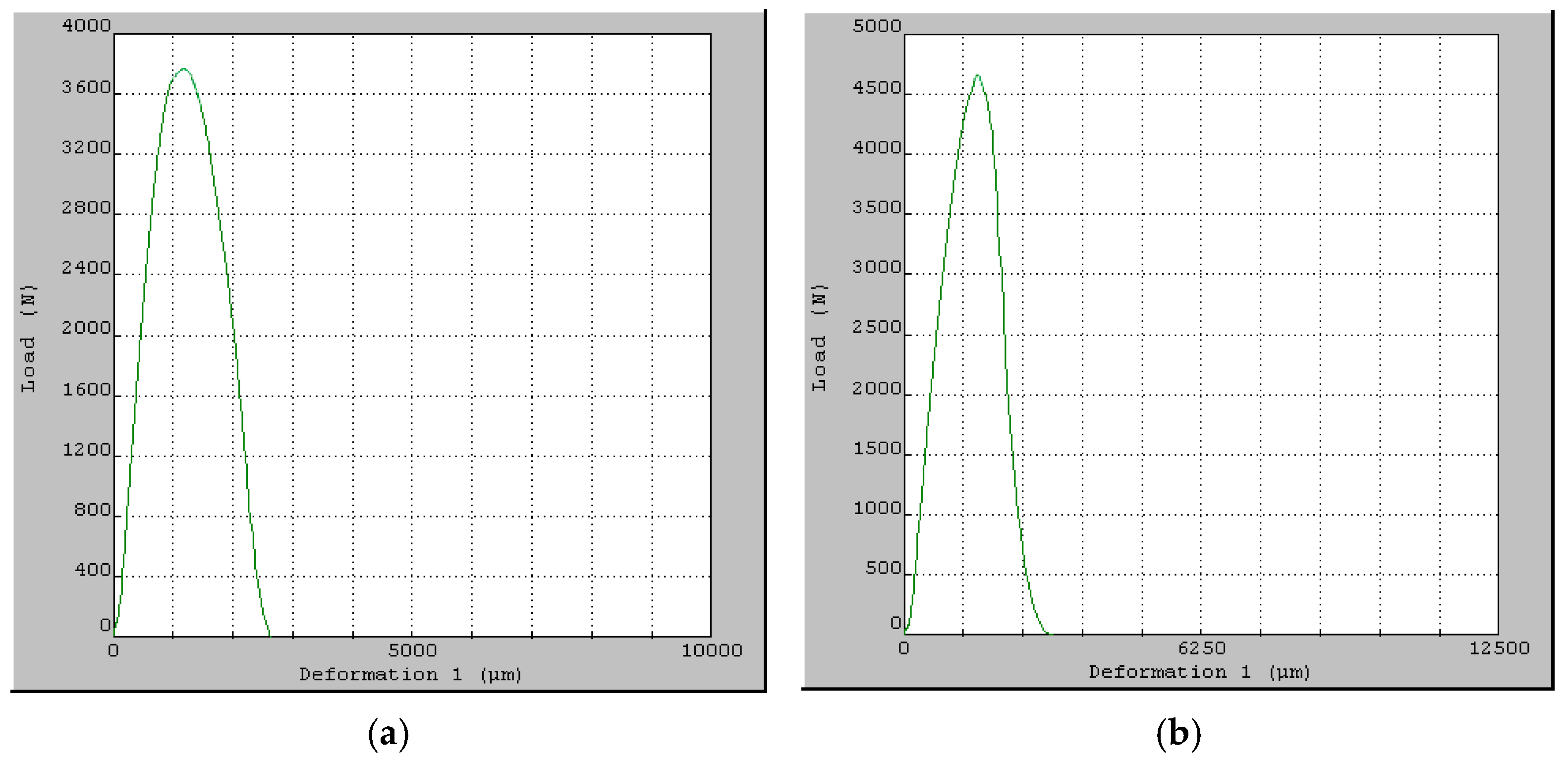Click the 'Load (N)' title of chart (a)
This screenshot has height=761, width=1568.
pyautogui.click(x=29, y=339)
